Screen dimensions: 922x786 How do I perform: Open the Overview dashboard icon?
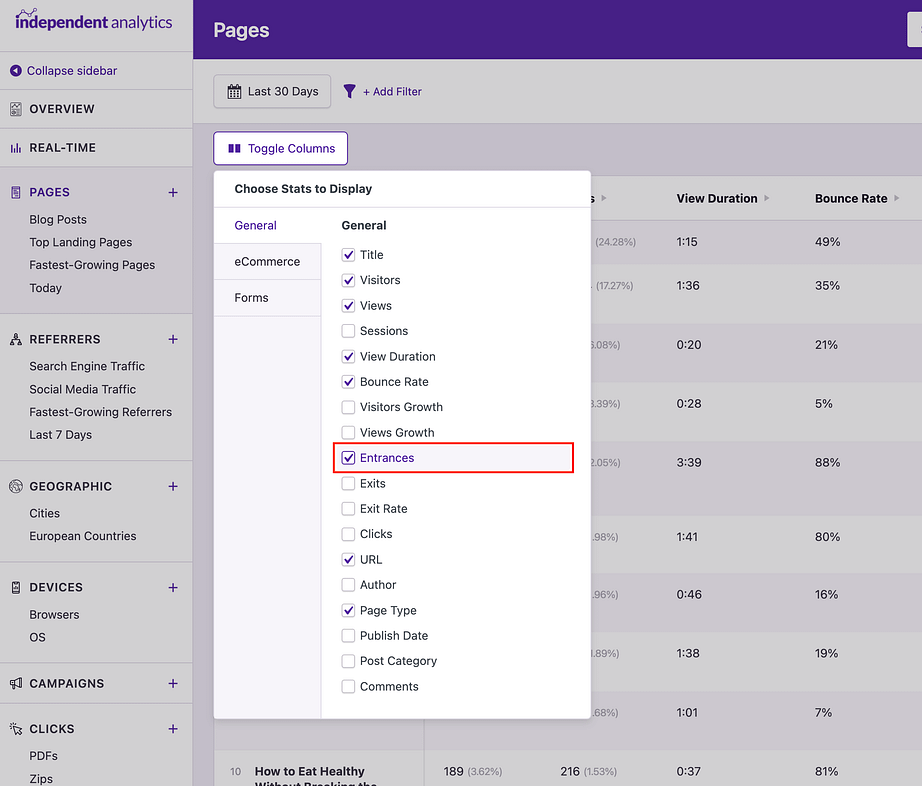tap(16, 109)
